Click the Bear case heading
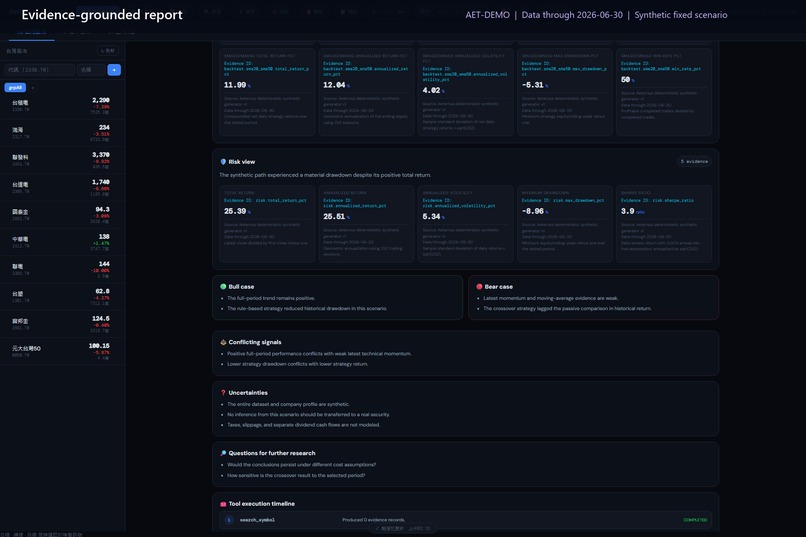The height and width of the screenshot is (537, 806). coord(499,287)
